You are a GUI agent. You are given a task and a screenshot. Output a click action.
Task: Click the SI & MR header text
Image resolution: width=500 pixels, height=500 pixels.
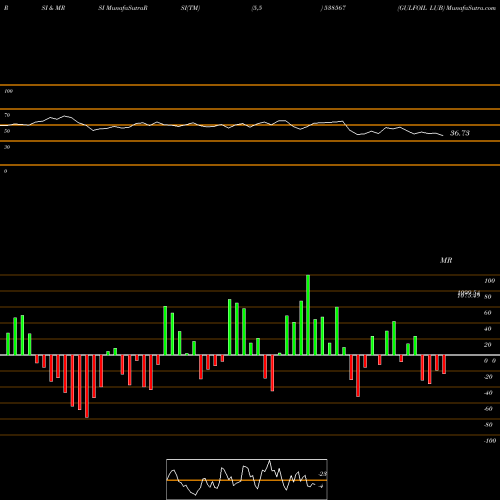[53, 8]
